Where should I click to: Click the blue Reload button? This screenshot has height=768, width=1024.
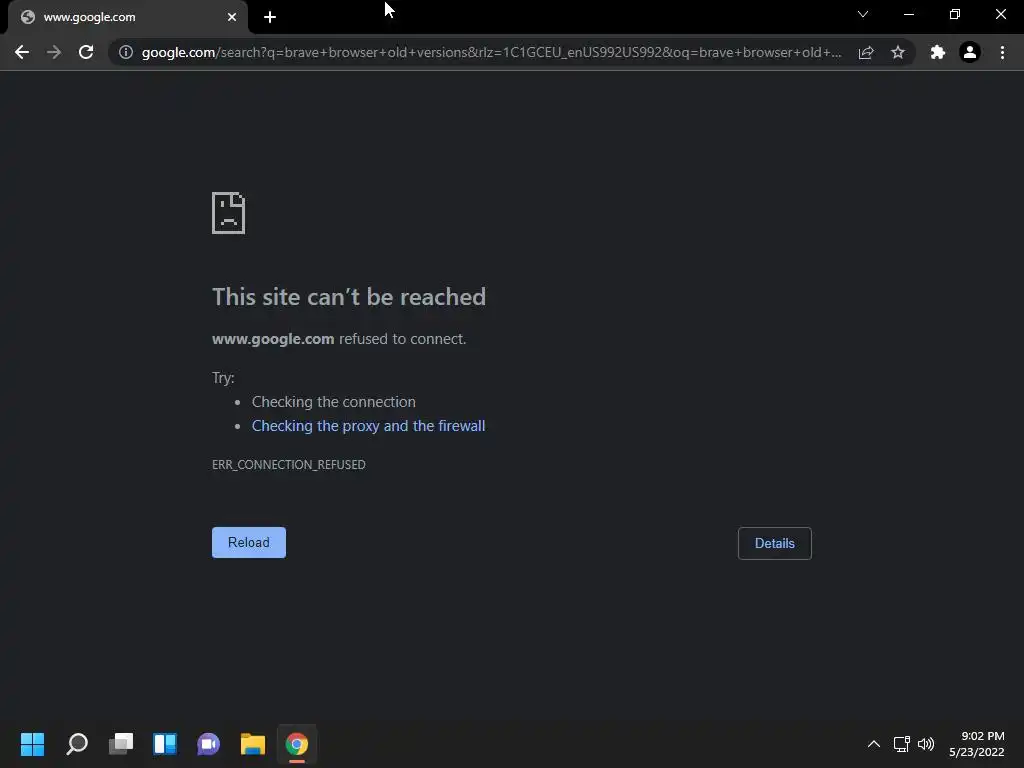(x=249, y=543)
